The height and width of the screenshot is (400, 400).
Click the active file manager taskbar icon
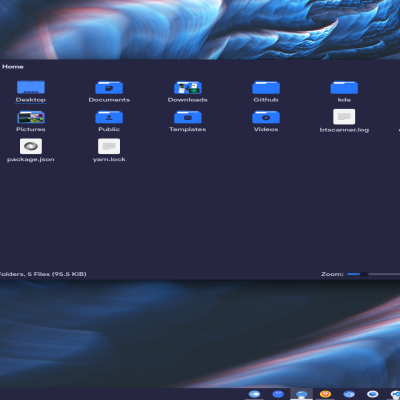tap(301, 394)
